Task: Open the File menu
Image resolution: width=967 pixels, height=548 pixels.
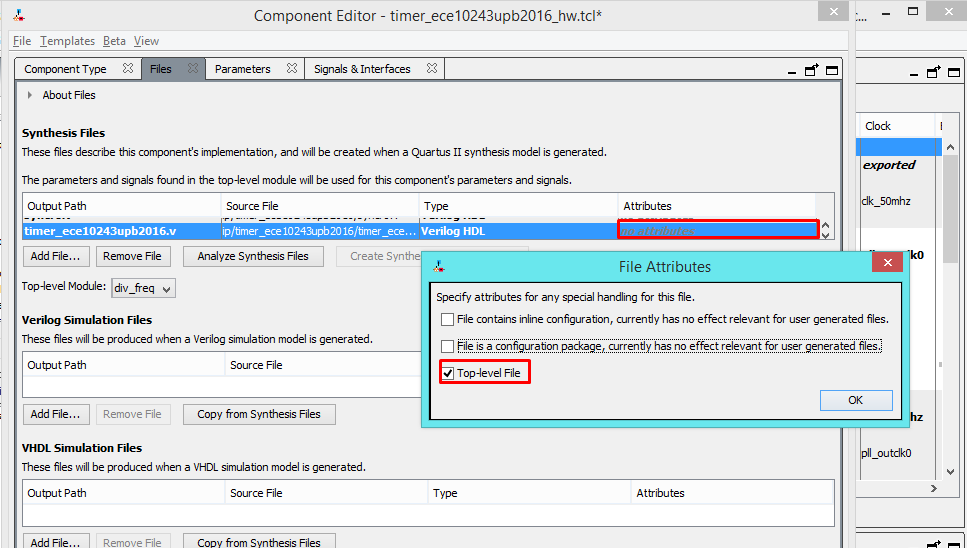Action: point(22,41)
